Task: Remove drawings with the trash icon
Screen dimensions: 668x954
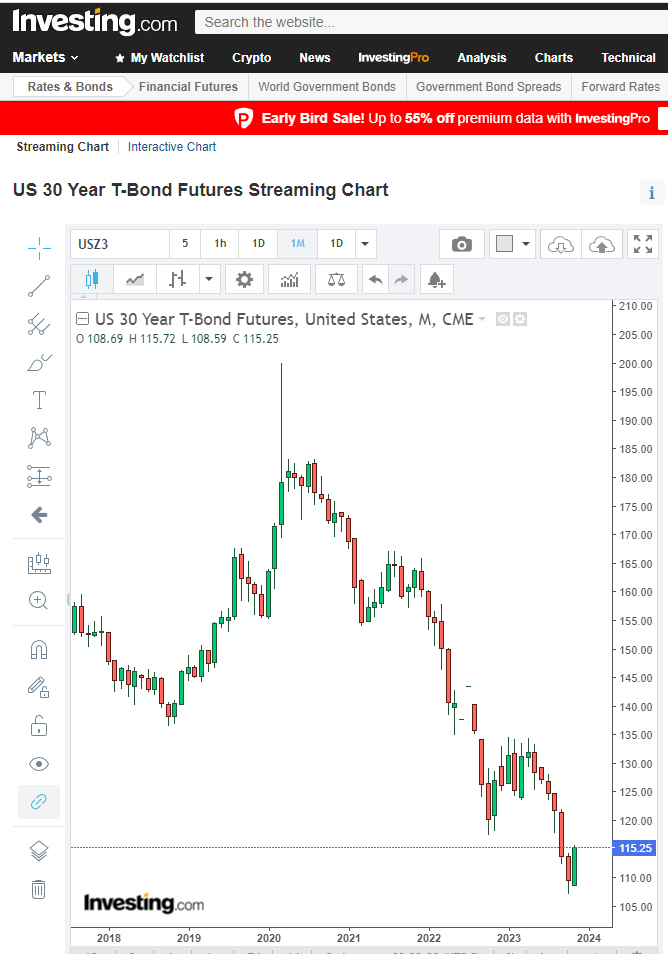Action: coord(39,889)
